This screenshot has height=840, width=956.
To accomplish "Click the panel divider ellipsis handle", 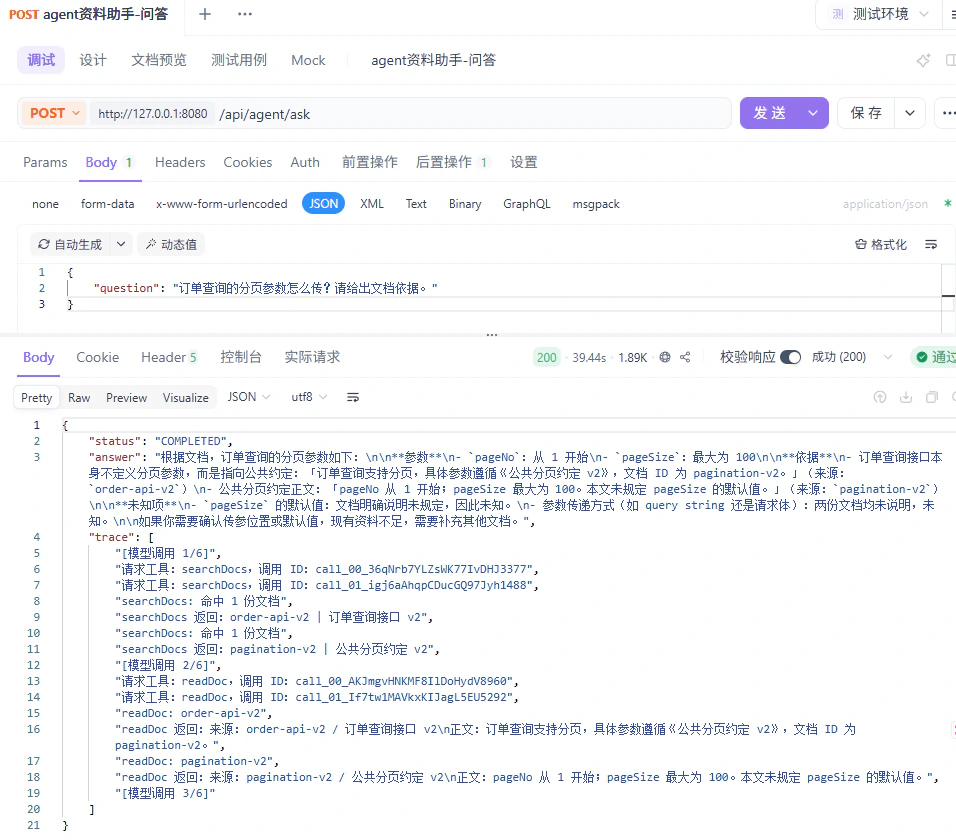I will pyautogui.click(x=491, y=335).
